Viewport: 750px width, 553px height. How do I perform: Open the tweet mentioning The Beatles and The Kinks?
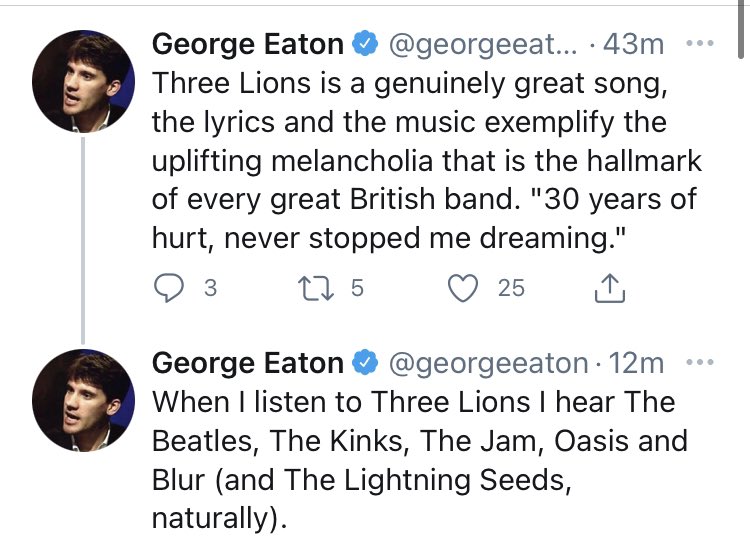tap(420, 460)
